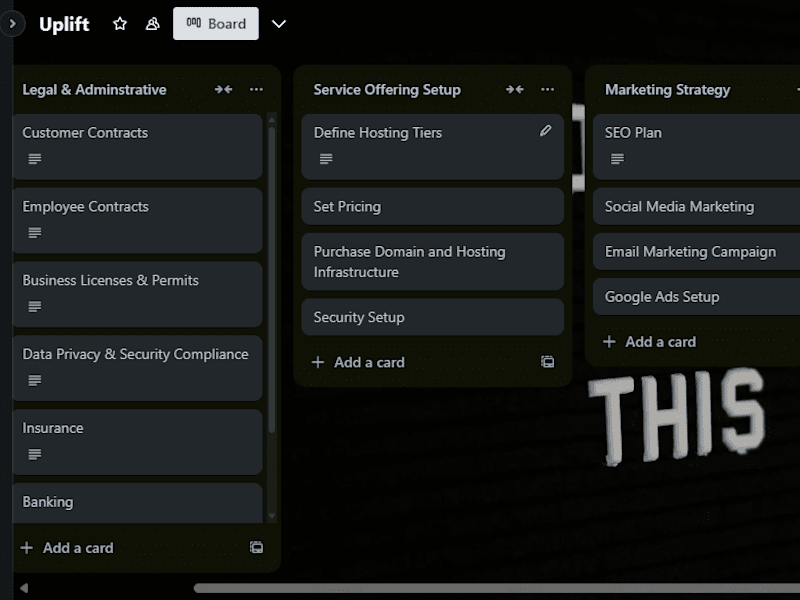800x600 pixels.
Task: Collapse the Legal & Adminstrative list
Action: [x=223, y=89]
